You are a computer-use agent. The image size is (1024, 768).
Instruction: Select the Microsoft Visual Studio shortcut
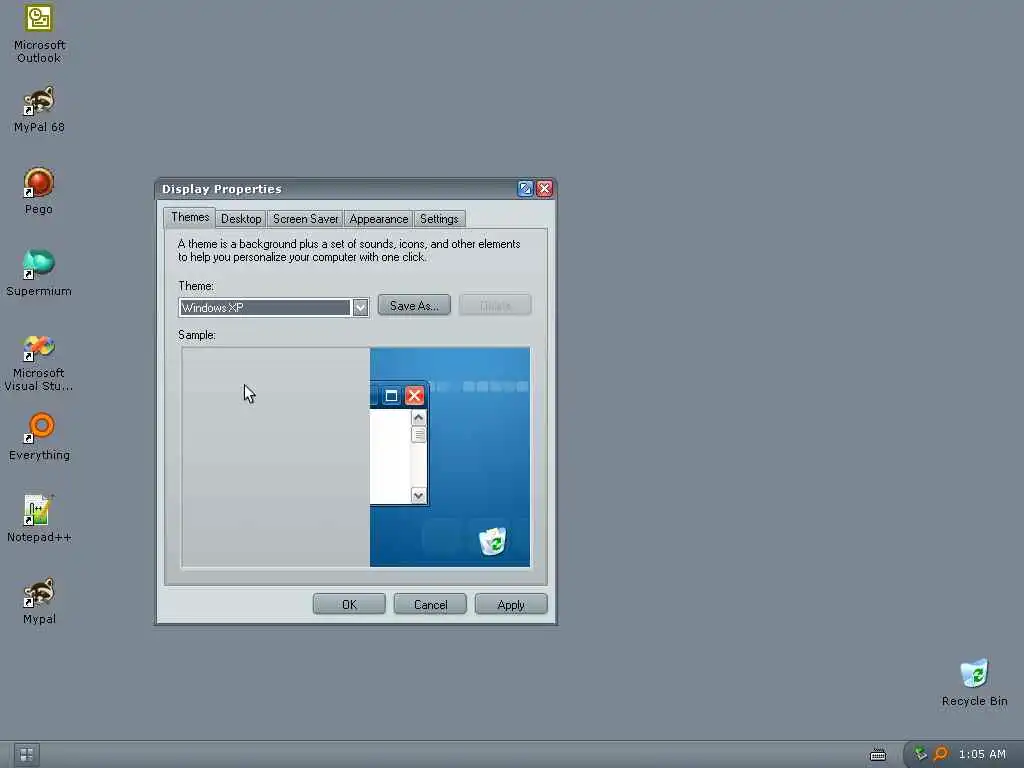point(39,363)
